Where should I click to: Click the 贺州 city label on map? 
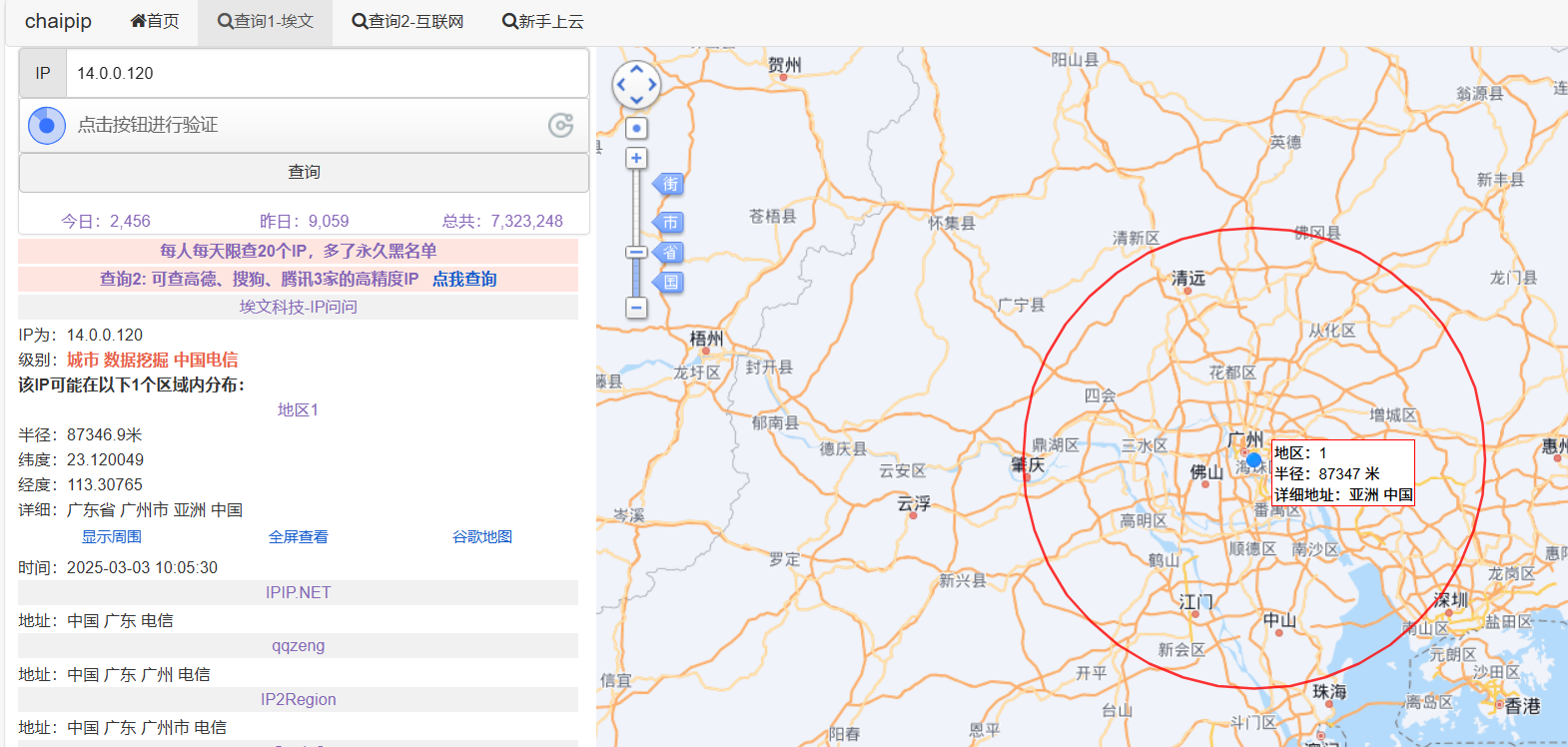pyautogui.click(x=784, y=65)
